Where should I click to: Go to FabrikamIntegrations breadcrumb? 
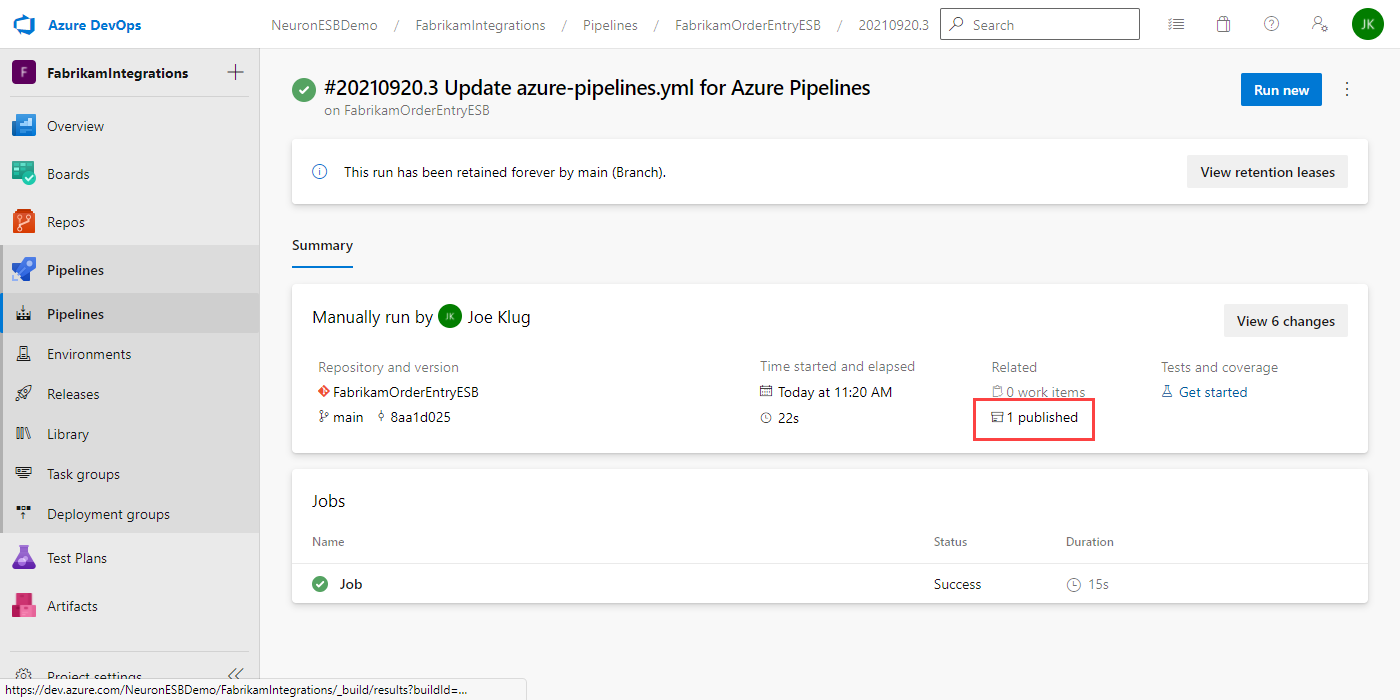coord(481,25)
